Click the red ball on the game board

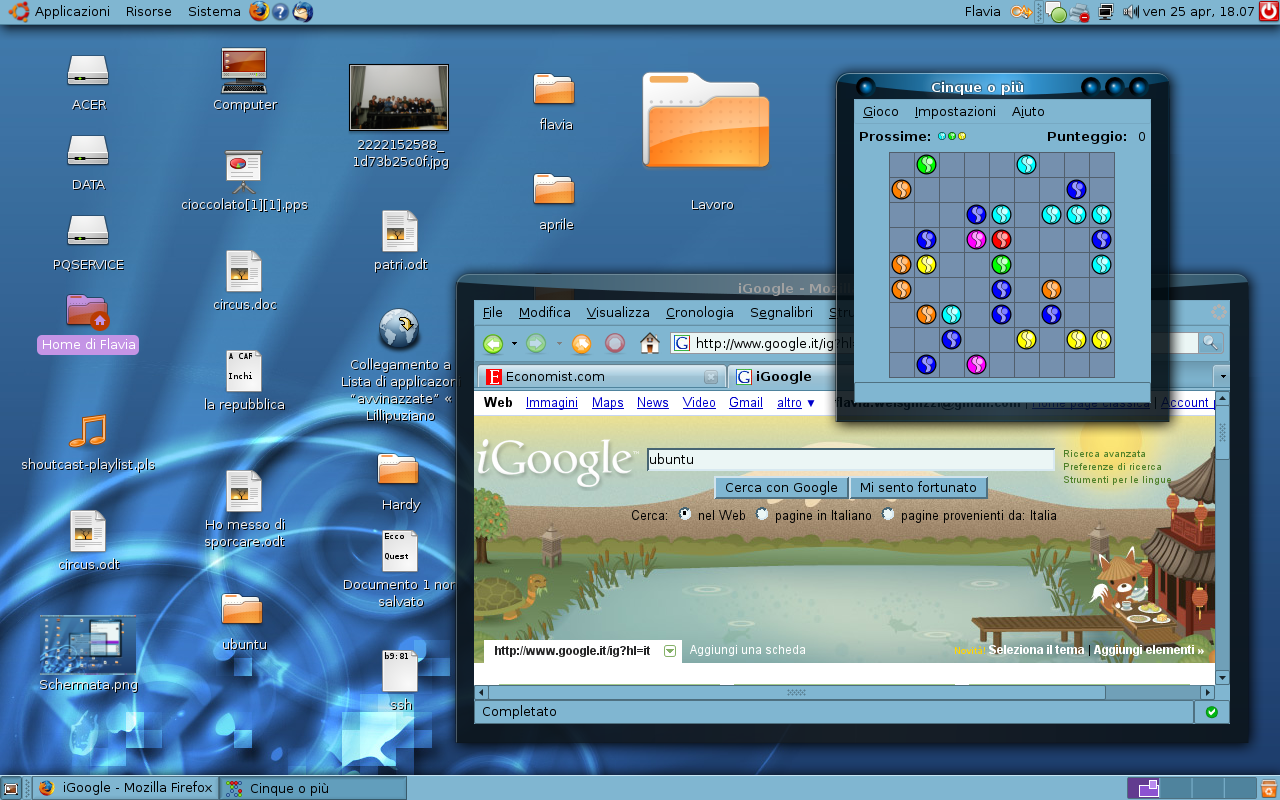tap(1001, 239)
